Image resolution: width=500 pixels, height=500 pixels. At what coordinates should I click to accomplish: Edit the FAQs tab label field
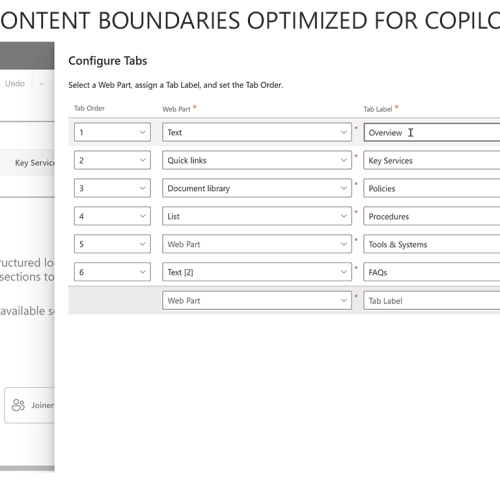(432, 272)
